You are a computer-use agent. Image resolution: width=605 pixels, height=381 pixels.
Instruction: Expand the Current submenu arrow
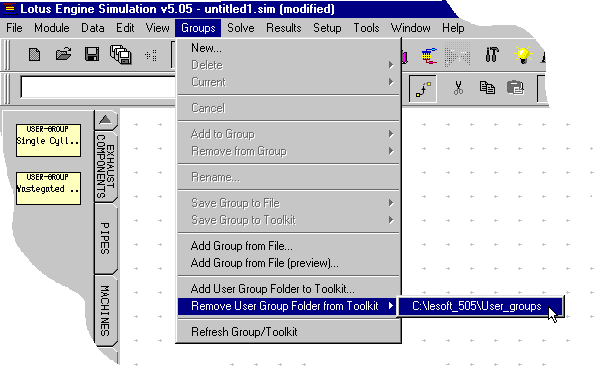tap(391, 82)
